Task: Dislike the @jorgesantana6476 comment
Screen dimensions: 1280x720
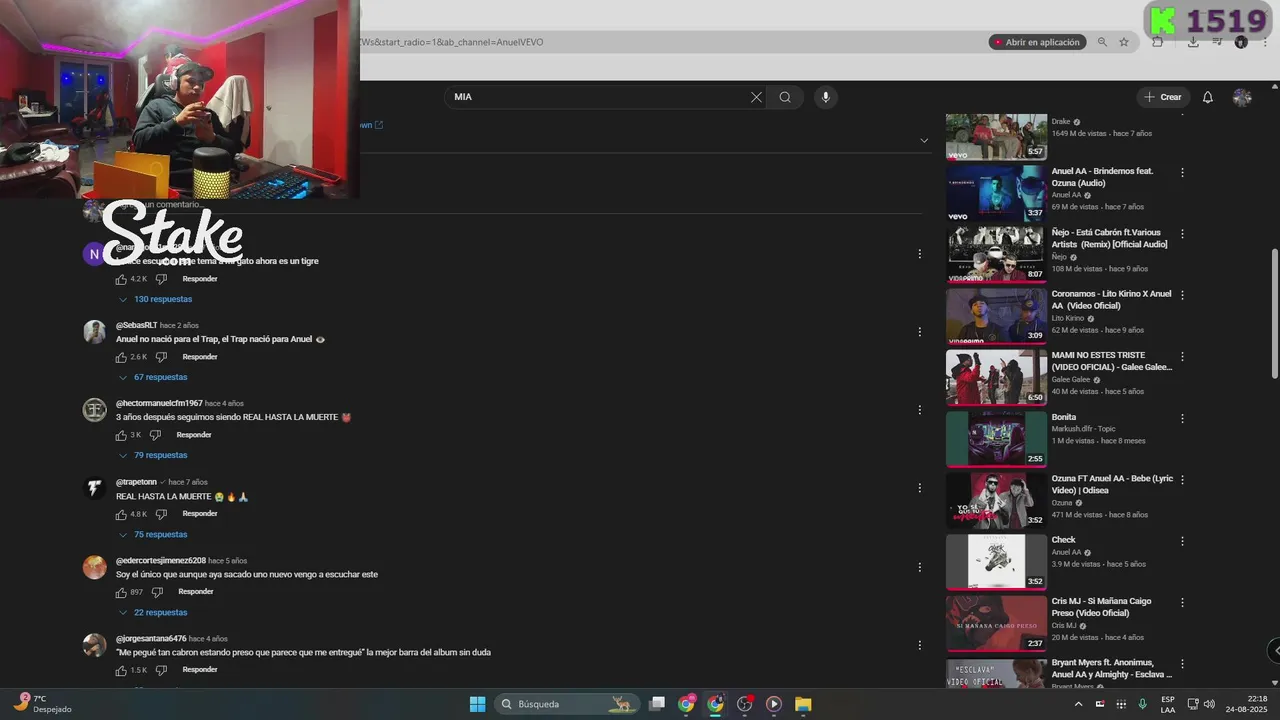Action: pyautogui.click(x=161, y=670)
